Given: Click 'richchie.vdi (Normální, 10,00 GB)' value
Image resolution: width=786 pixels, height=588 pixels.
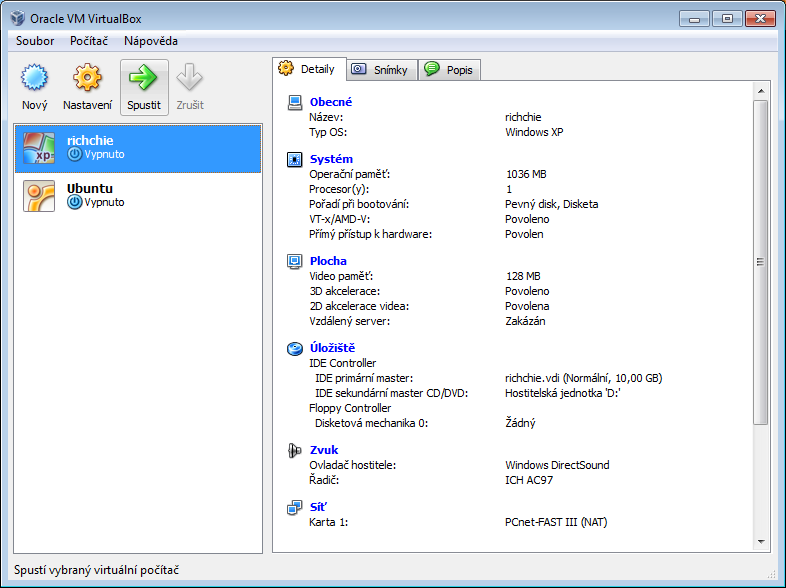Looking at the screenshot, I should (583, 378).
